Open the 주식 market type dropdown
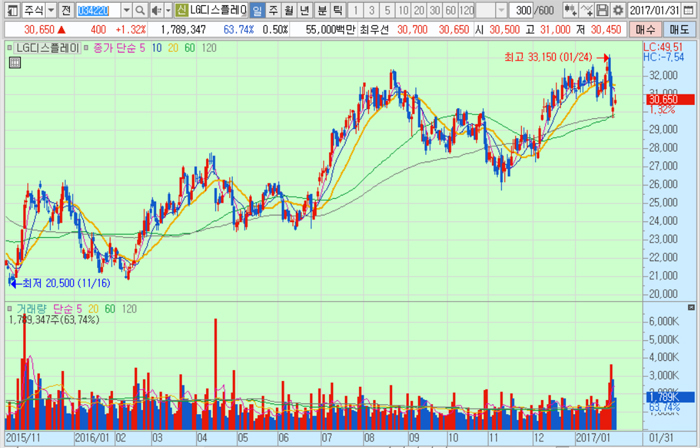Image resolution: width=700 pixels, height=448 pixels. click(x=49, y=10)
